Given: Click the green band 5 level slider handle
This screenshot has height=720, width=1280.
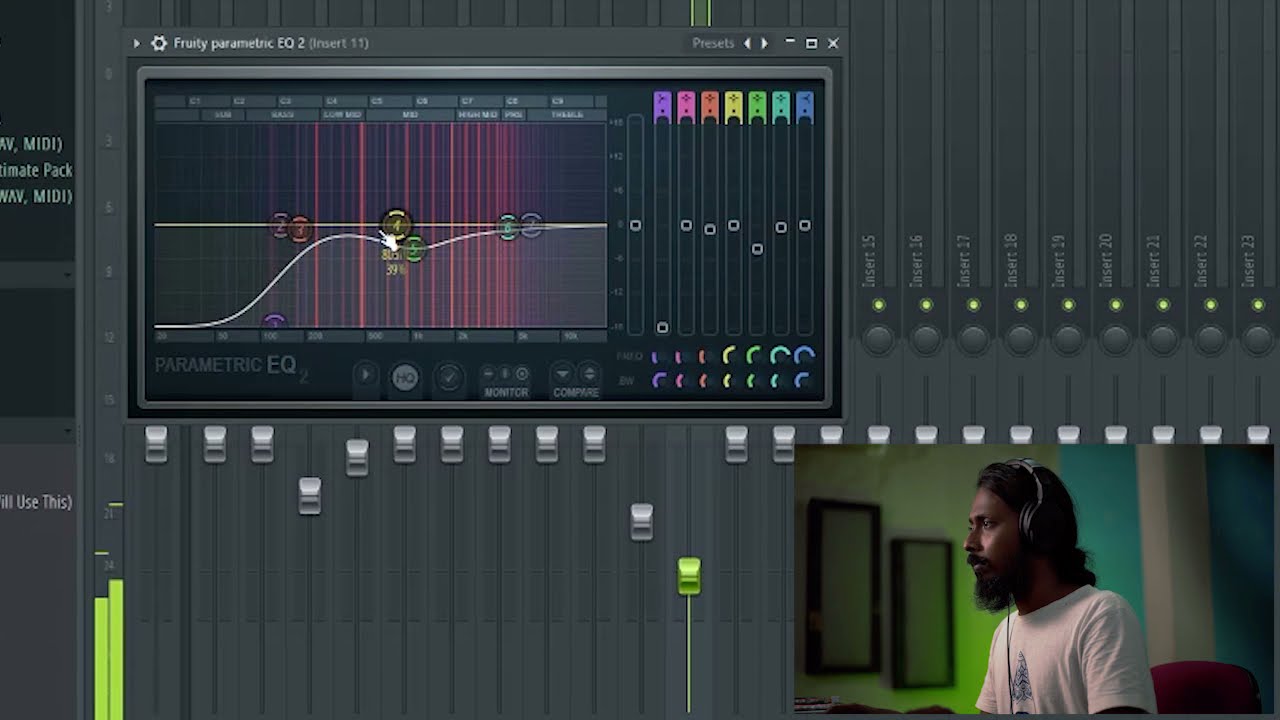Looking at the screenshot, I should click(x=757, y=249).
